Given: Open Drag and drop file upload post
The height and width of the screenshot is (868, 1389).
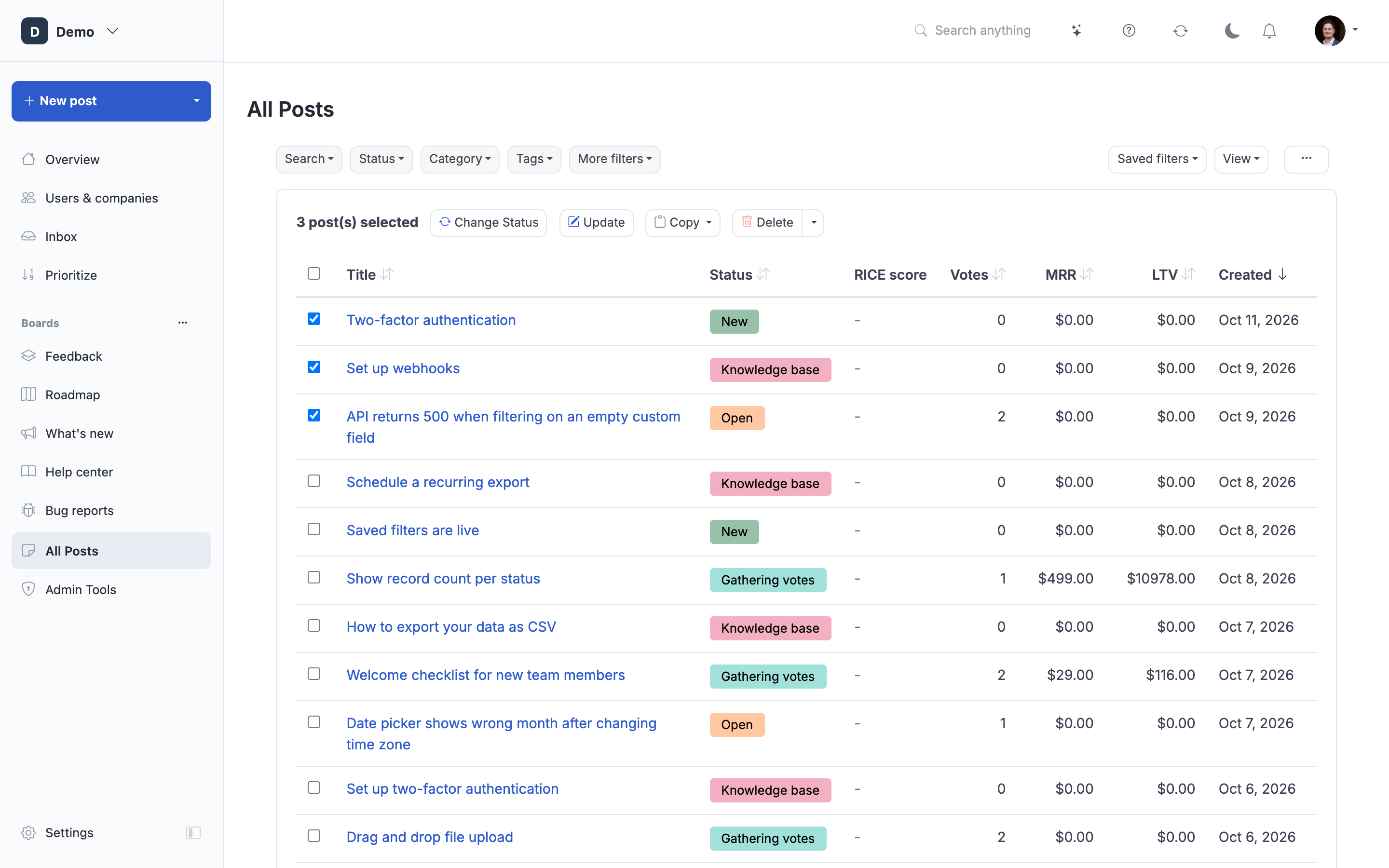Looking at the screenshot, I should click(429, 837).
